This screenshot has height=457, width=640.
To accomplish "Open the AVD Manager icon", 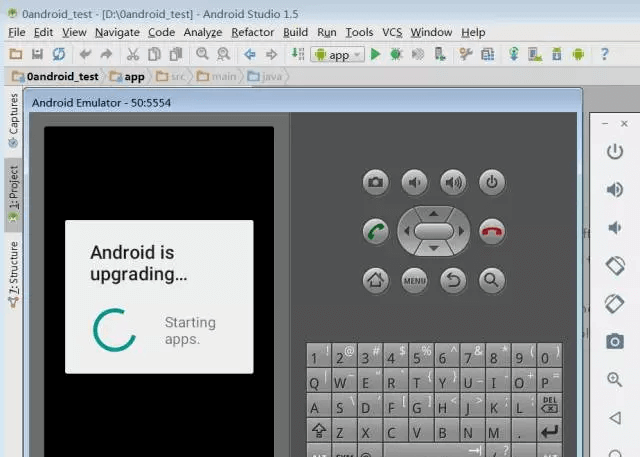I will 535,54.
